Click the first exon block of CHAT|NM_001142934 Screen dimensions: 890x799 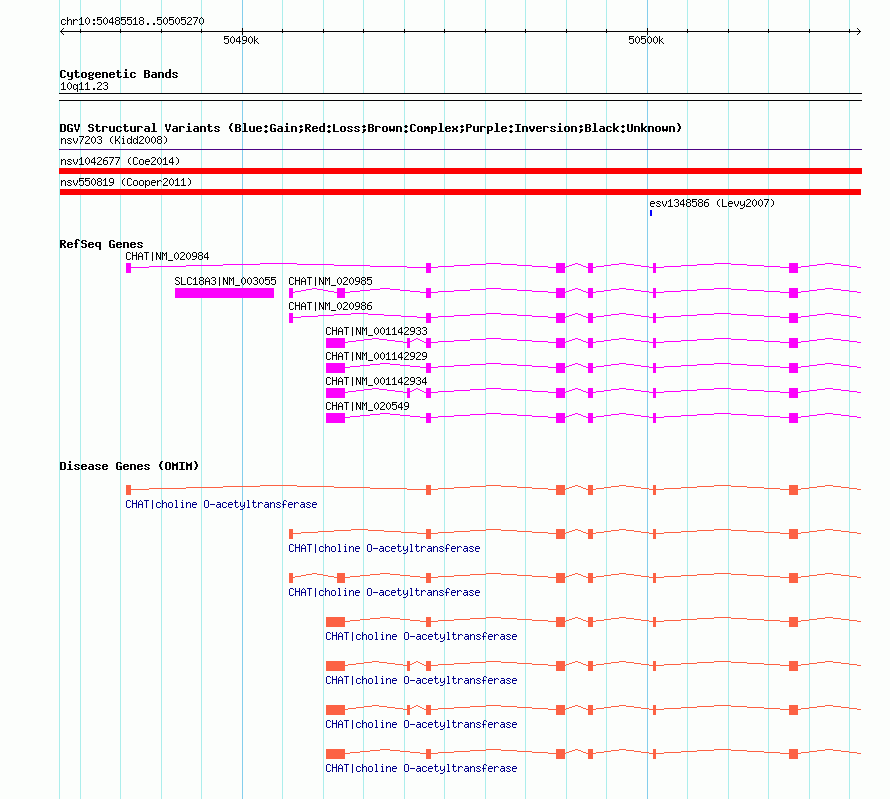tap(335, 393)
